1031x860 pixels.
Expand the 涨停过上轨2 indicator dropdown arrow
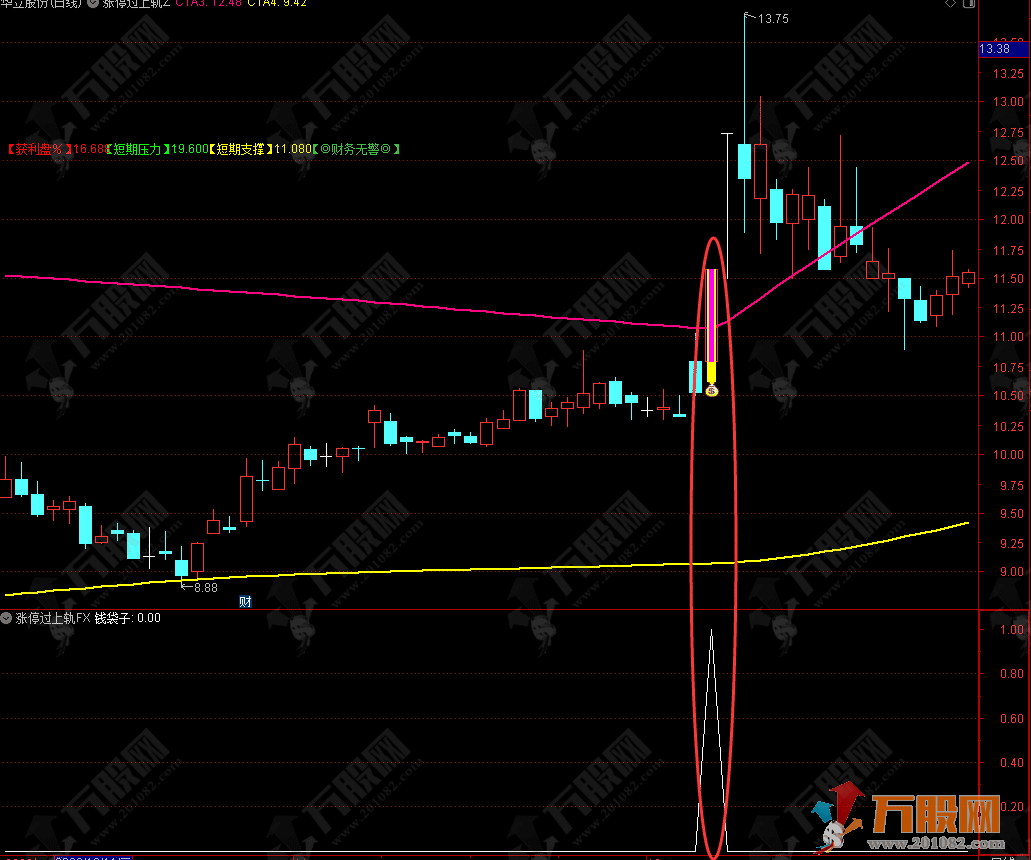coord(93,3)
